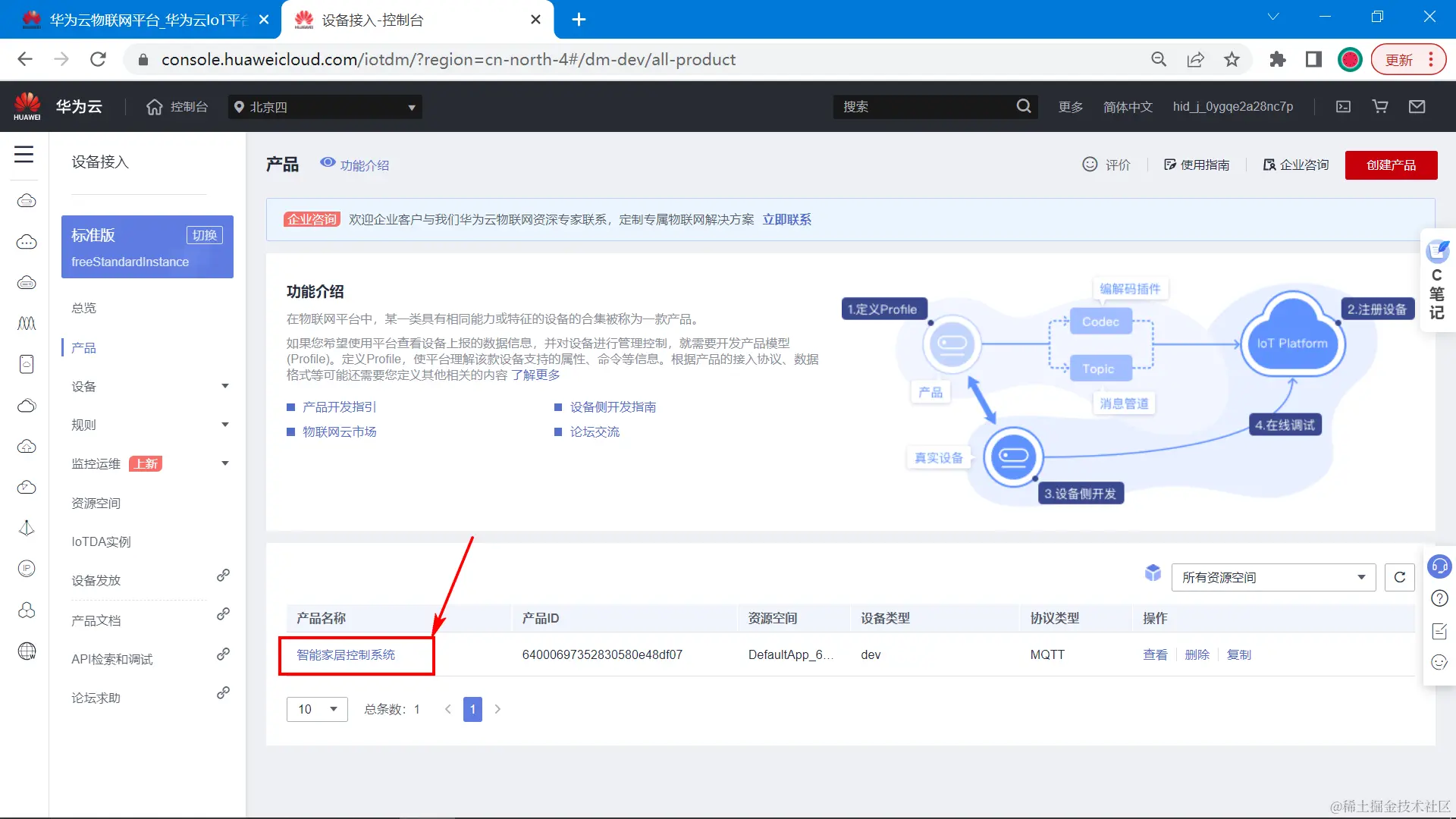
Task: Open 物联网云市场 link
Action: tap(339, 431)
